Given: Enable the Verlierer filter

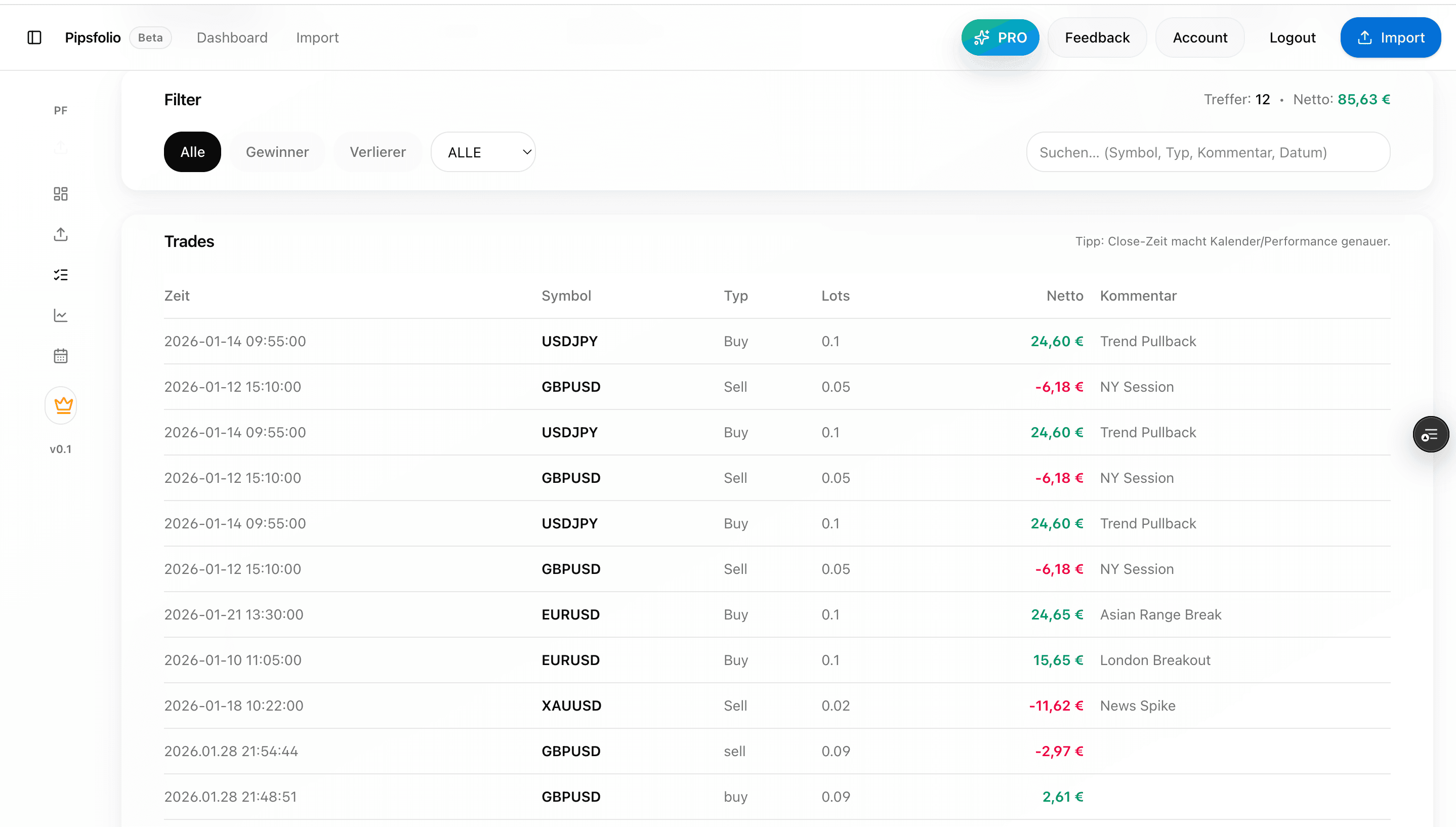Looking at the screenshot, I should pos(378,152).
